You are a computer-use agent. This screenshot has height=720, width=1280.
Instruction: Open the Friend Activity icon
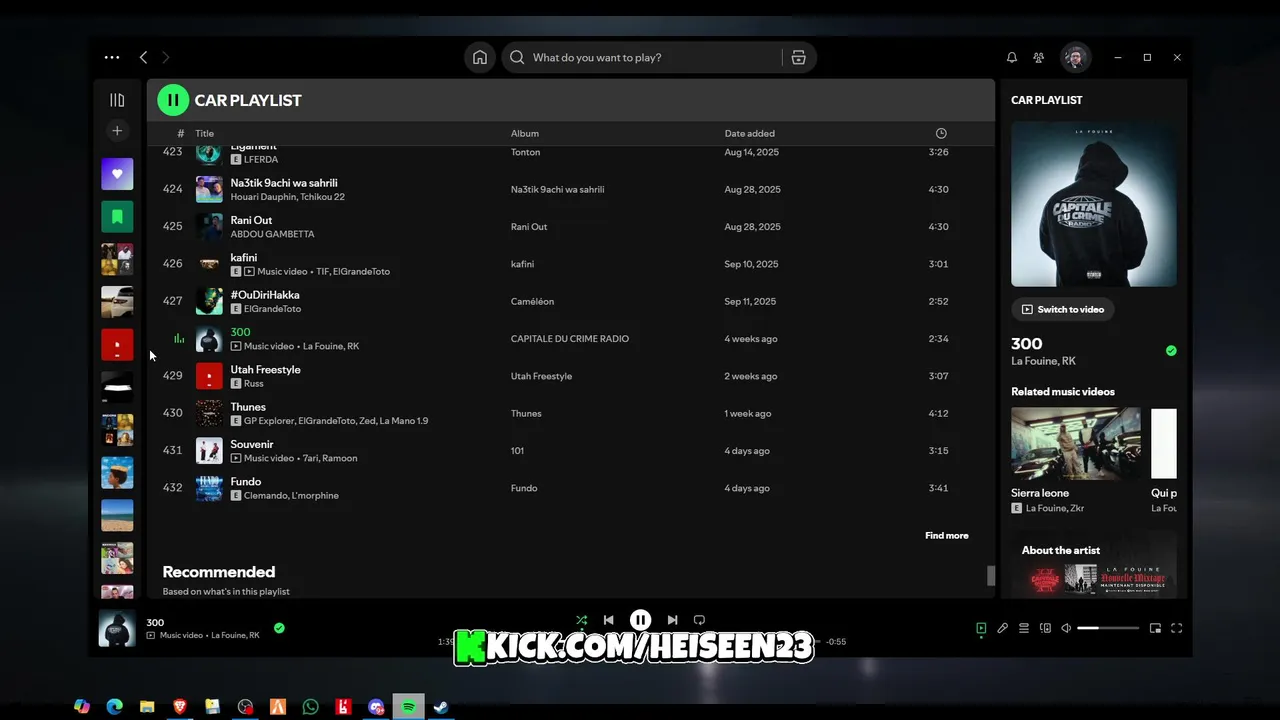1039,58
